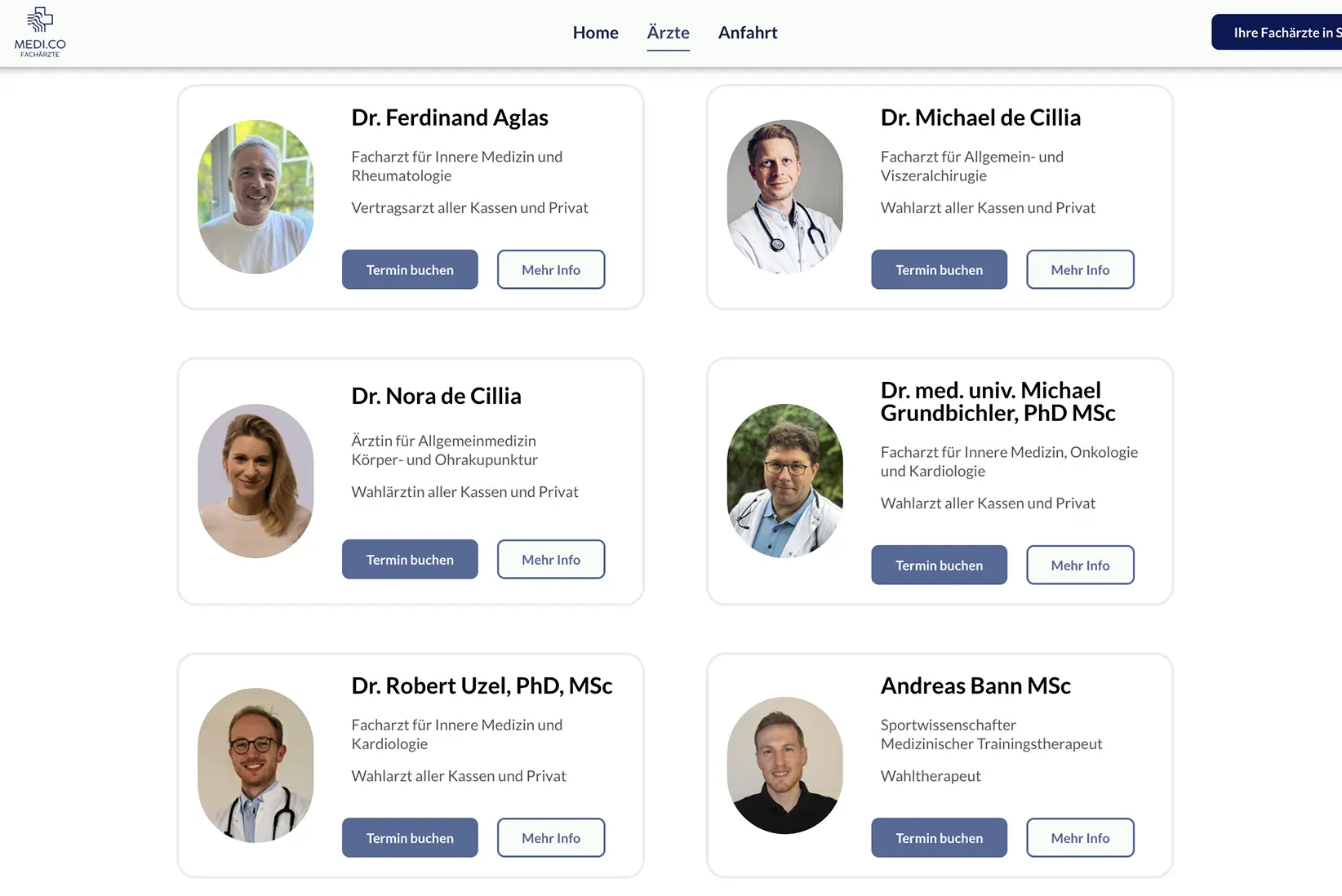Open the Anfahrt page
The height and width of the screenshot is (896, 1342).
pyautogui.click(x=748, y=33)
